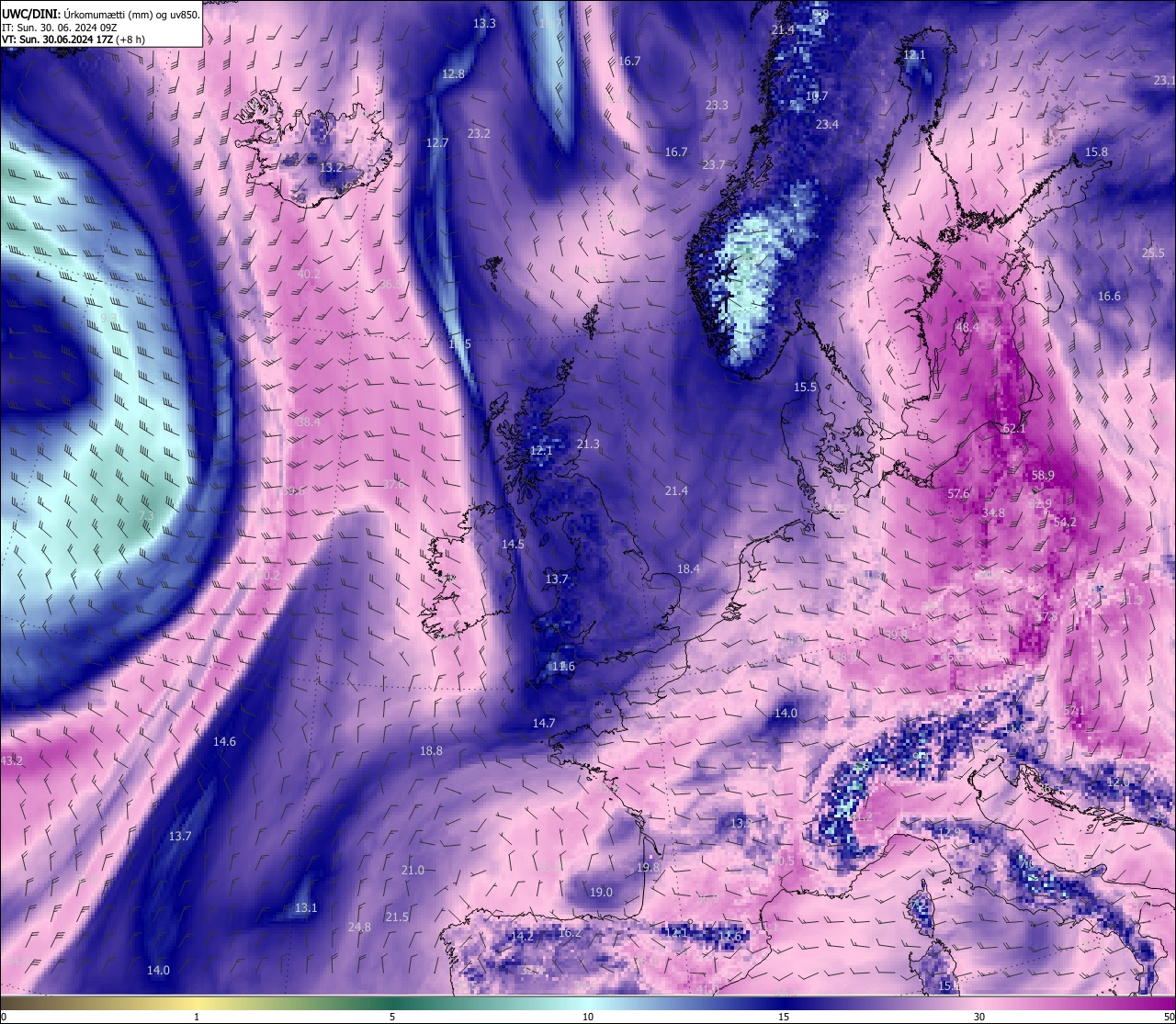Screen dimensions: 1176x1024
Task: Click the '15' tick label on the colour scale
Action: point(784,1017)
